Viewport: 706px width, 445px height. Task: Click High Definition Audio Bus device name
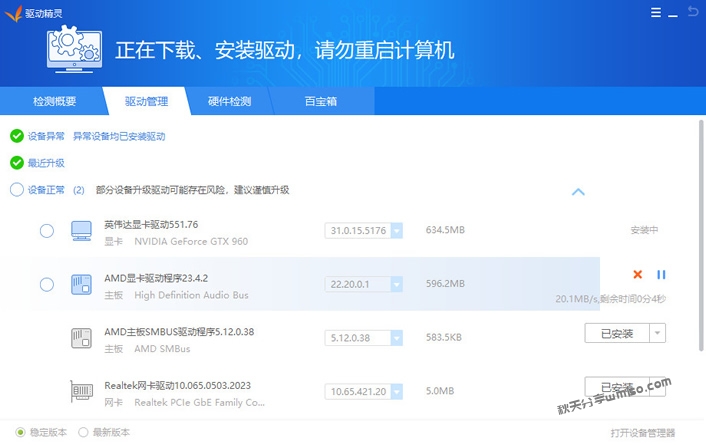(x=191, y=295)
